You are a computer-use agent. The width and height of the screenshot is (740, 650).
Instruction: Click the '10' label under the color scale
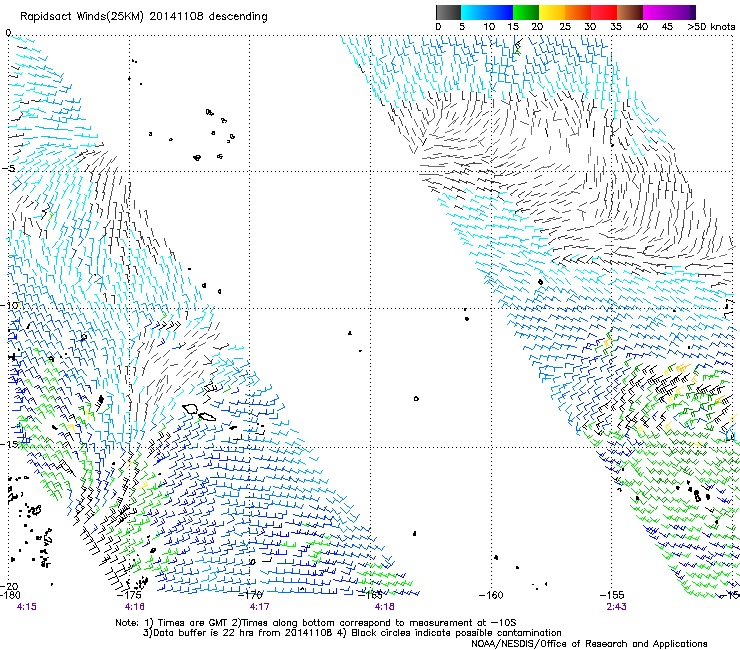point(489,27)
